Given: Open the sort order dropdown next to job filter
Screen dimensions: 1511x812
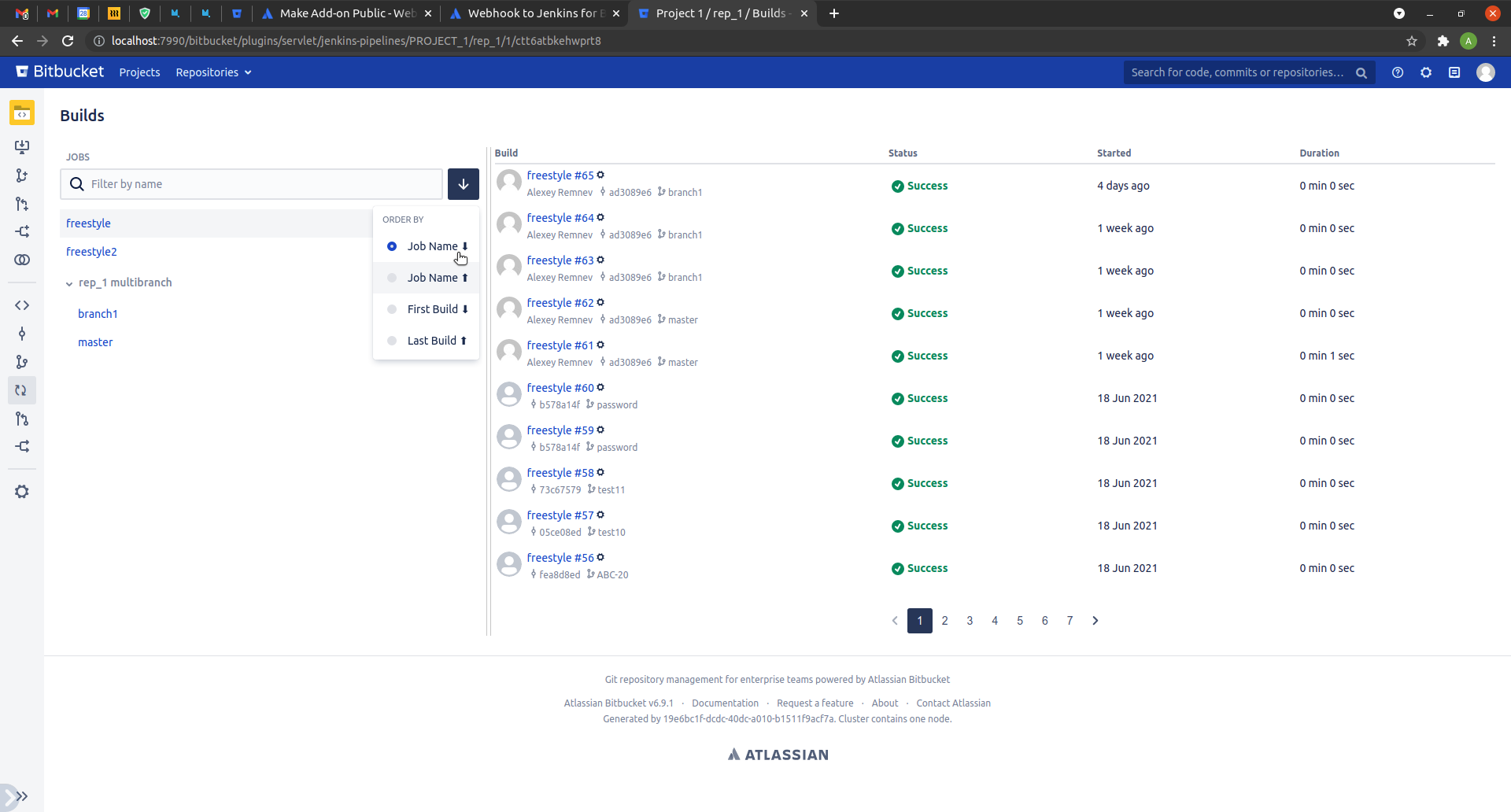Looking at the screenshot, I should pyautogui.click(x=463, y=183).
